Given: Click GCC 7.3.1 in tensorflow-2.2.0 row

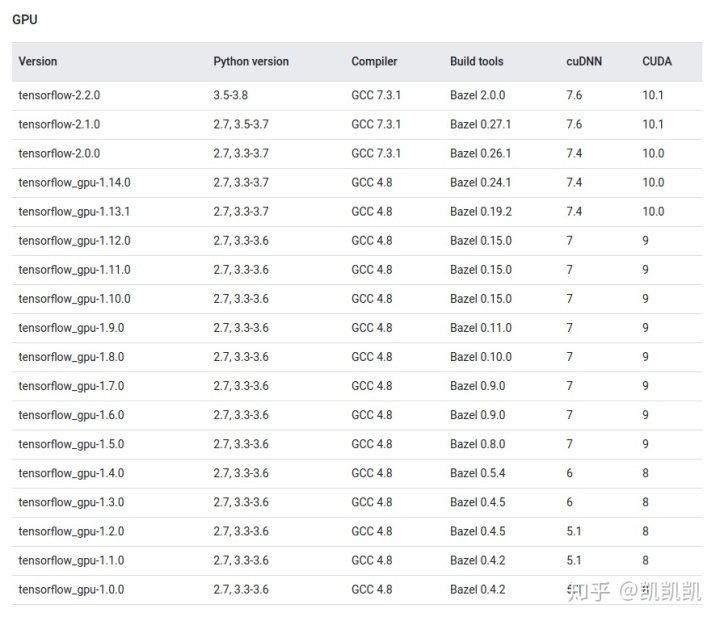Looking at the screenshot, I should [376, 96].
